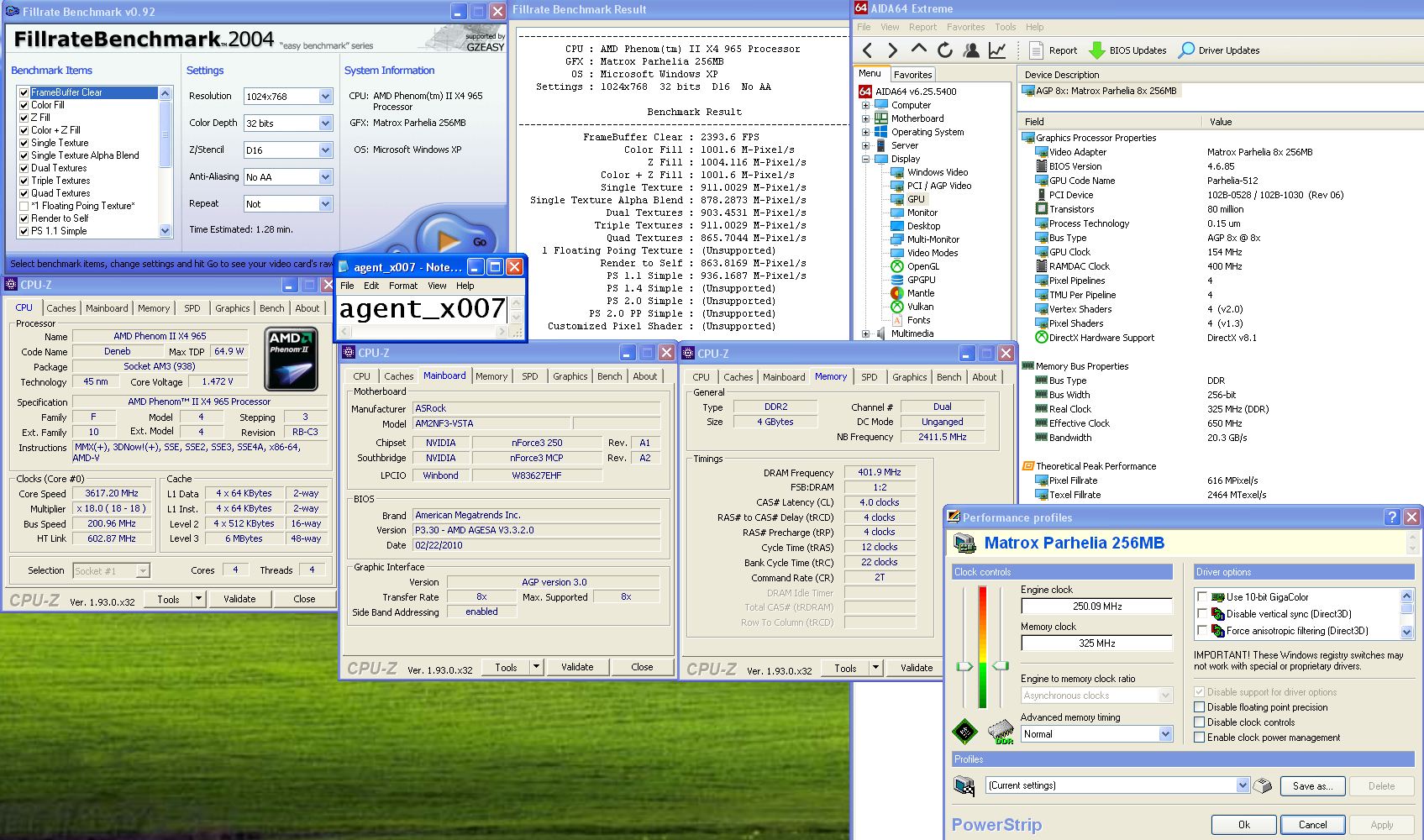Select AGP 8x Matrox Parhelia device entry
Image resolution: width=1424 pixels, height=840 pixels.
coord(1100,91)
